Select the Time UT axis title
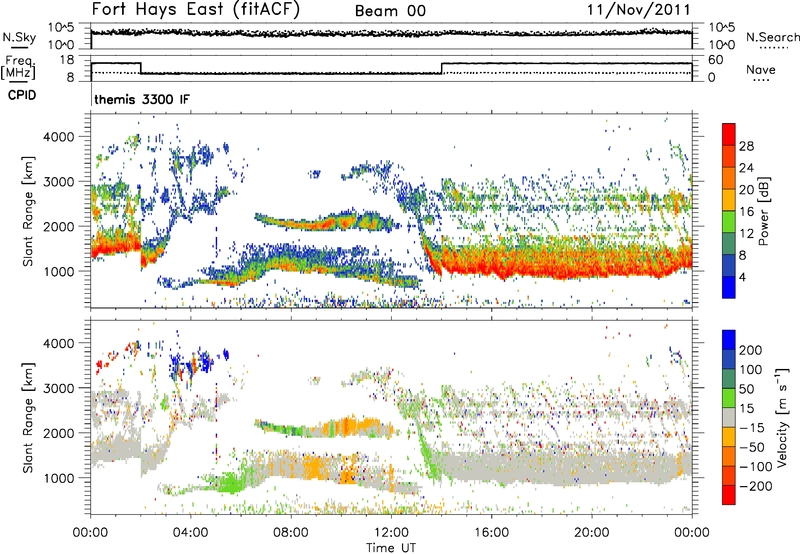800x554 pixels. click(x=391, y=548)
